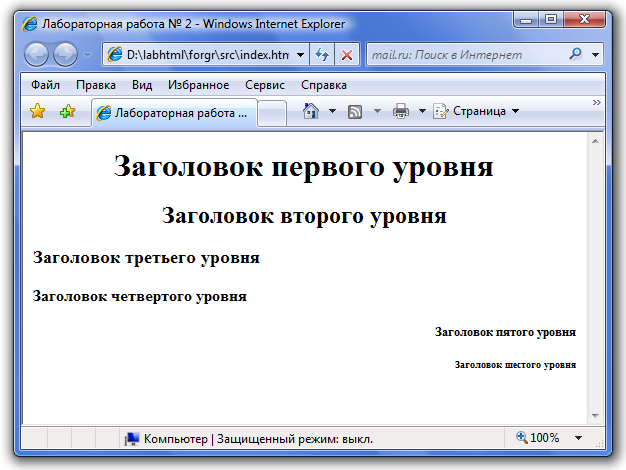Click the Компьютер zone icon in status bar
The image size is (626, 470).
pos(132,439)
